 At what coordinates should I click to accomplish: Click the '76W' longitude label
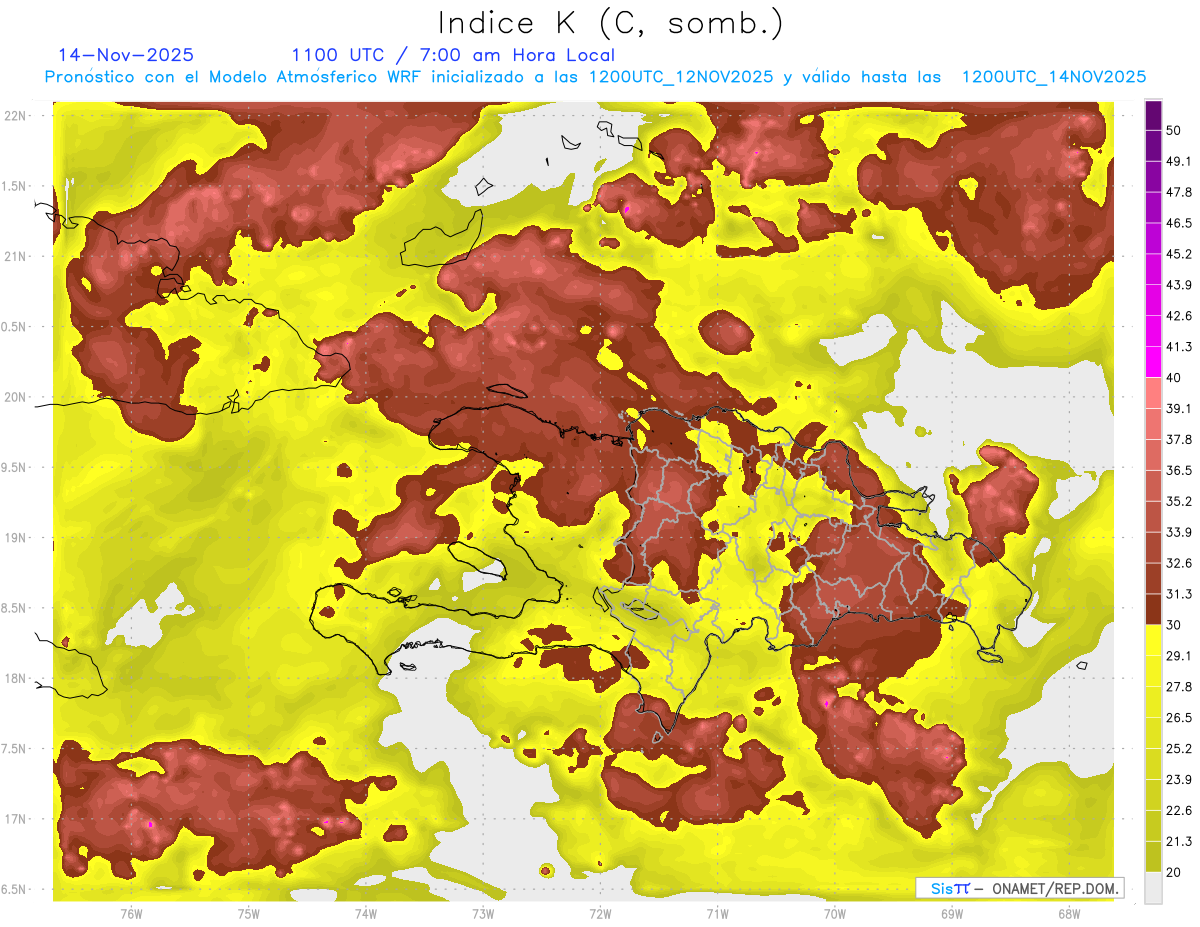point(131,913)
